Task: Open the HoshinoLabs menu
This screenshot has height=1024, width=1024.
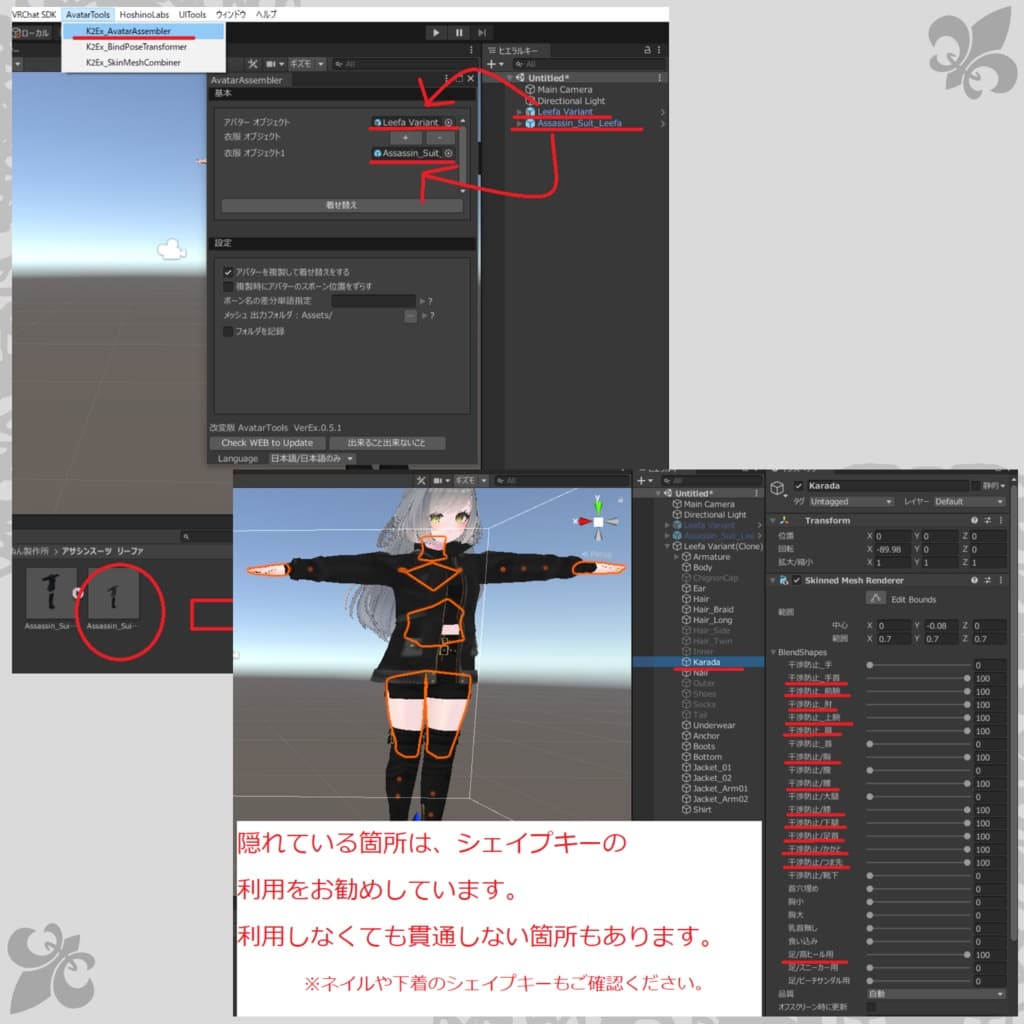Action: [144, 14]
